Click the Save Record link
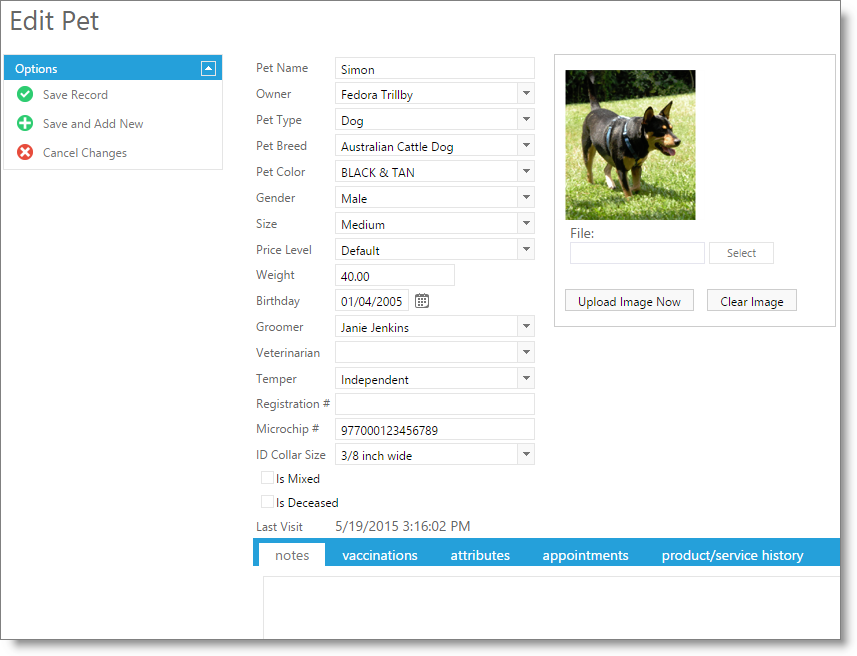This screenshot has width=857, height=656. tap(75, 95)
